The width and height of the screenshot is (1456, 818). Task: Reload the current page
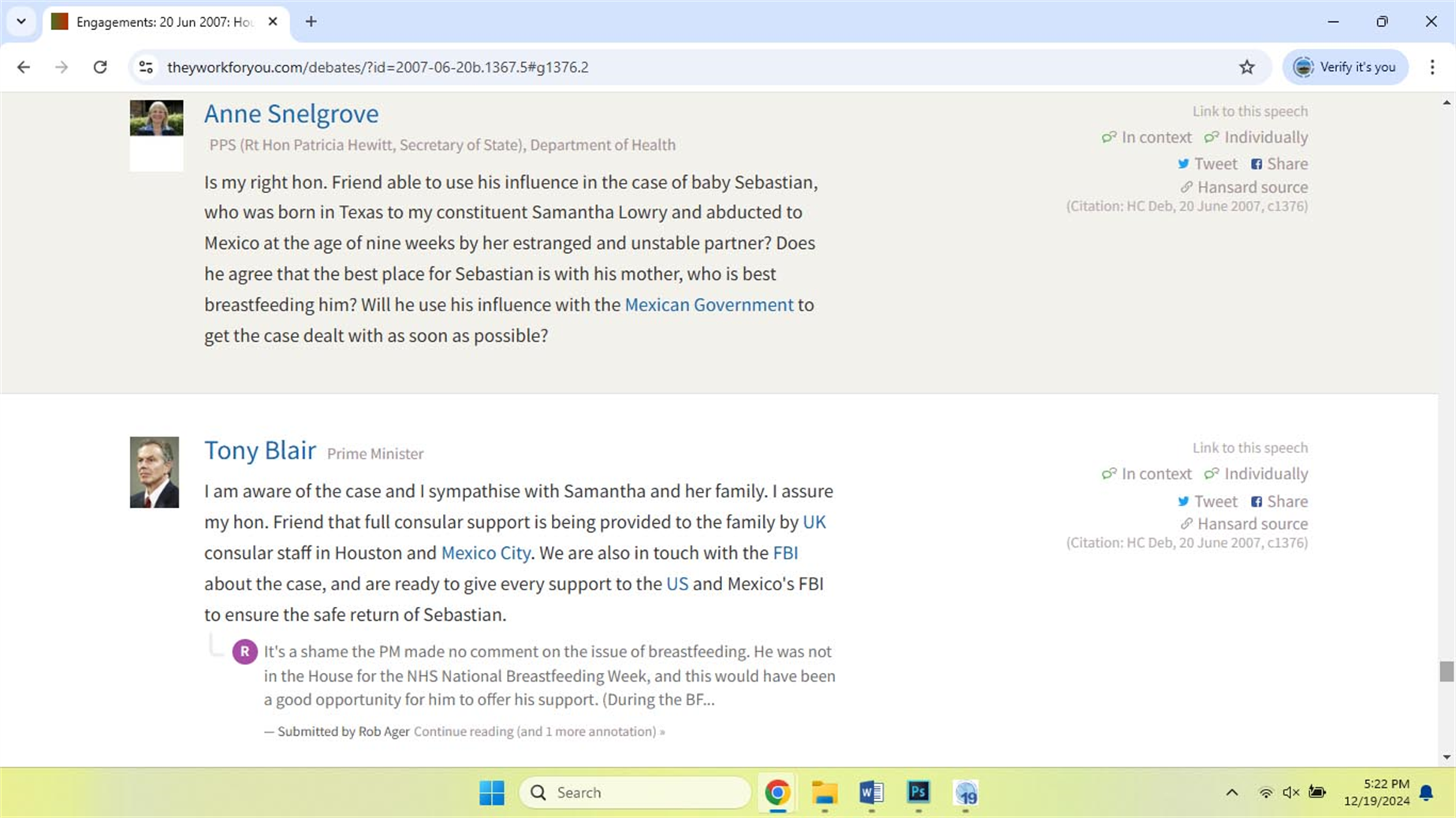pyautogui.click(x=100, y=67)
